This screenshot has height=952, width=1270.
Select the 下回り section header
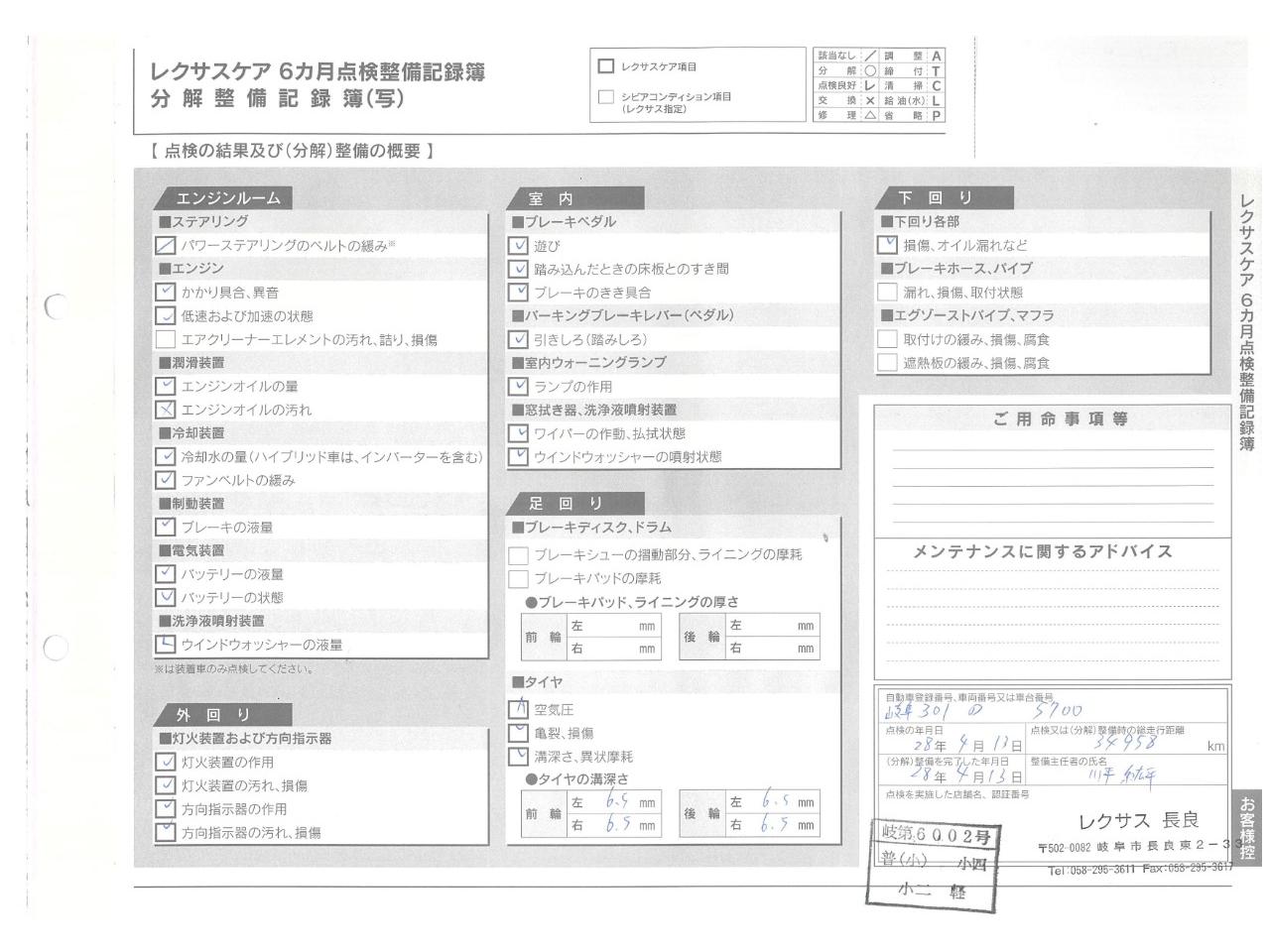(943, 197)
